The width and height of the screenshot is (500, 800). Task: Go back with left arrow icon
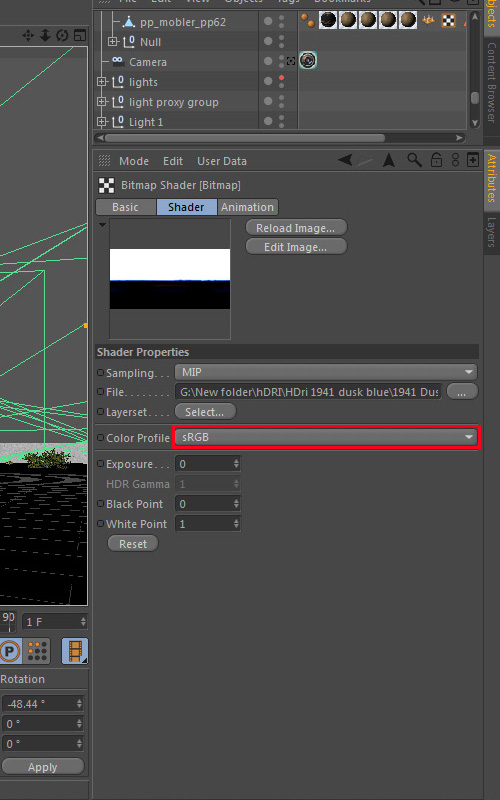pos(345,160)
